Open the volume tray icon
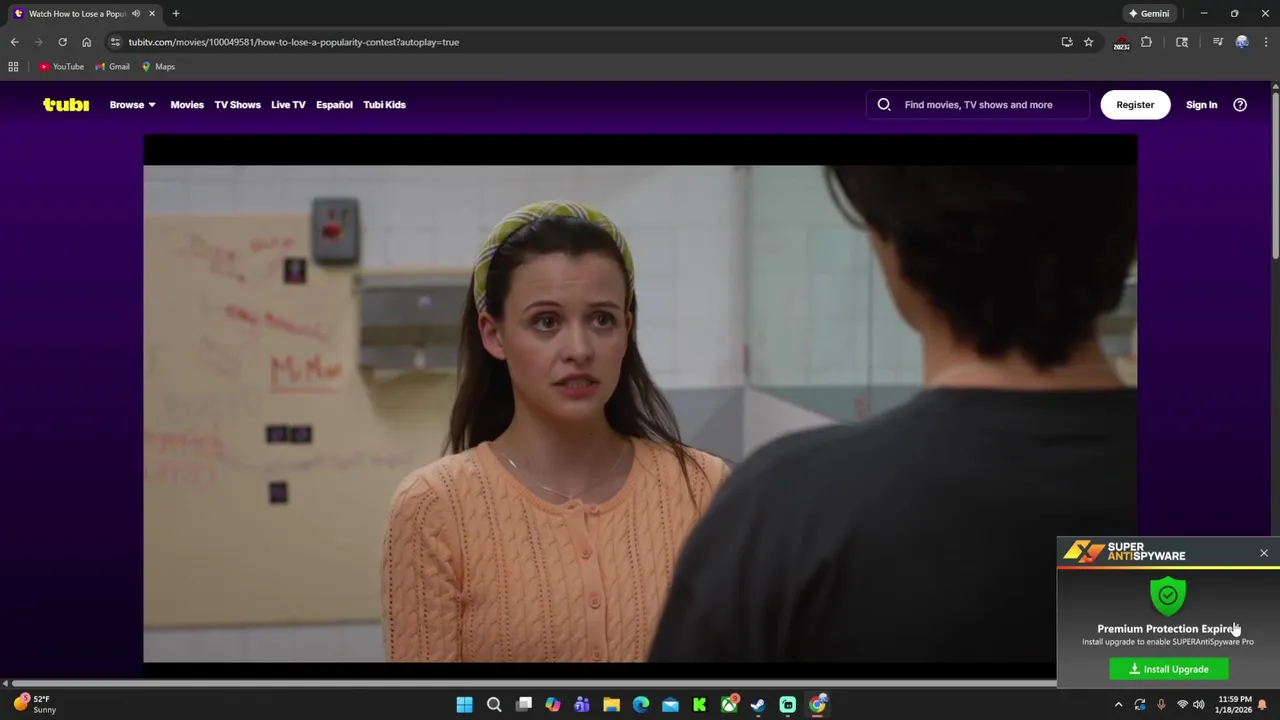Viewport: 1280px width, 720px height. [x=1199, y=705]
